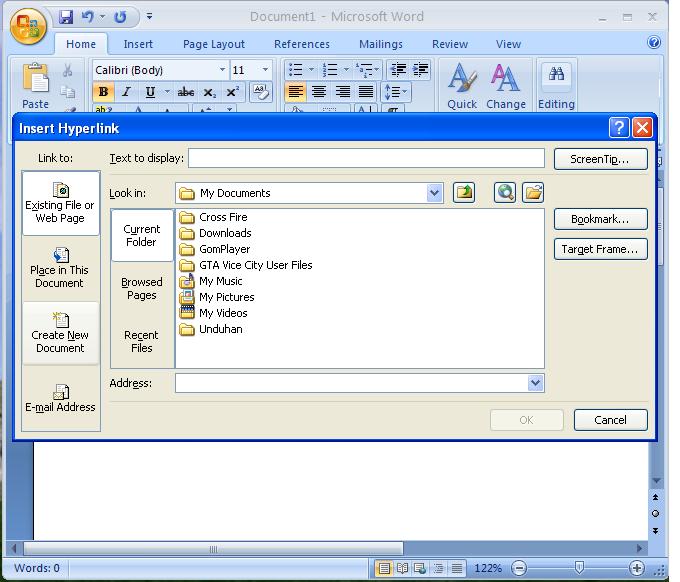Viewport: 680px width, 582px height.
Task: Undo the last action
Action: click(88, 17)
